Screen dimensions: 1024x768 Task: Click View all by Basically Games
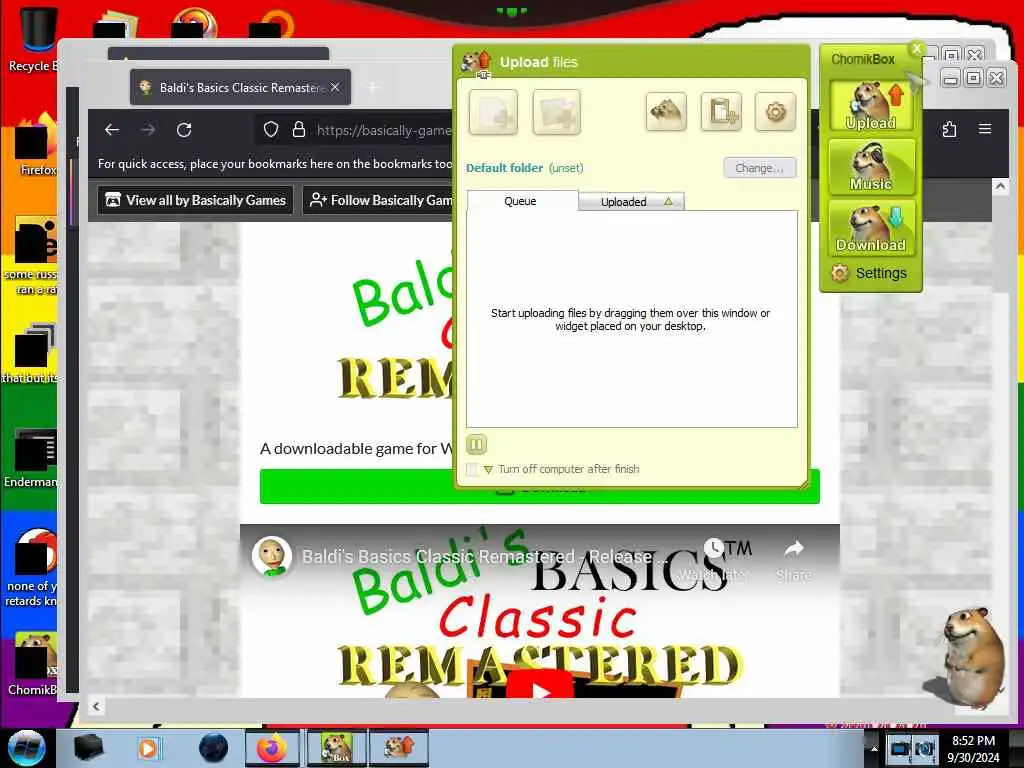[195, 200]
